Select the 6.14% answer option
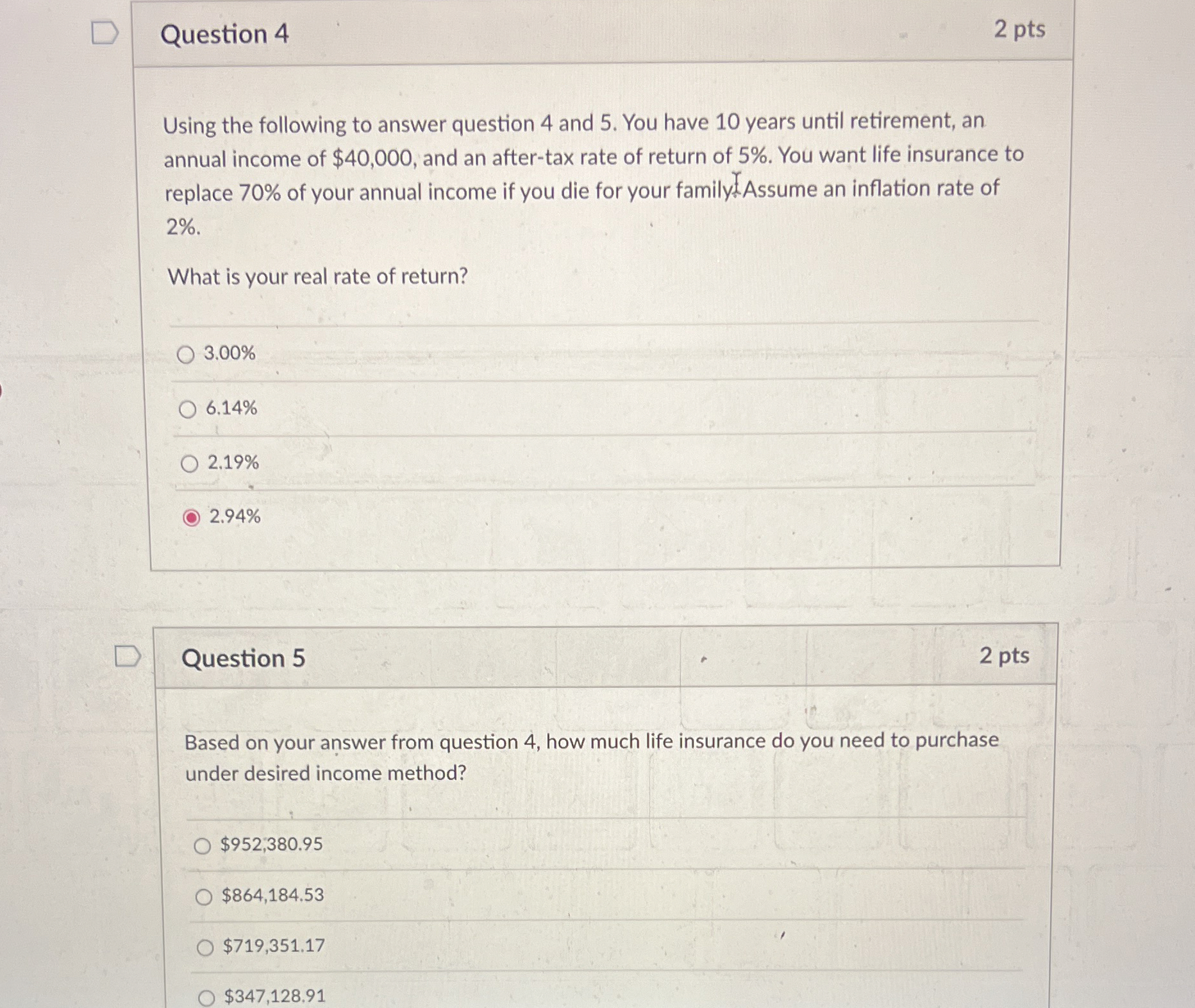This screenshot has width=1195, height=1008. click(187, 408)
